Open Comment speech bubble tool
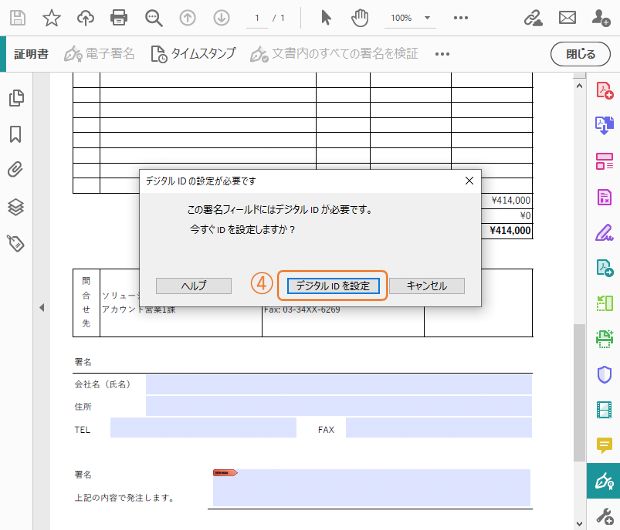 (604, 445)
